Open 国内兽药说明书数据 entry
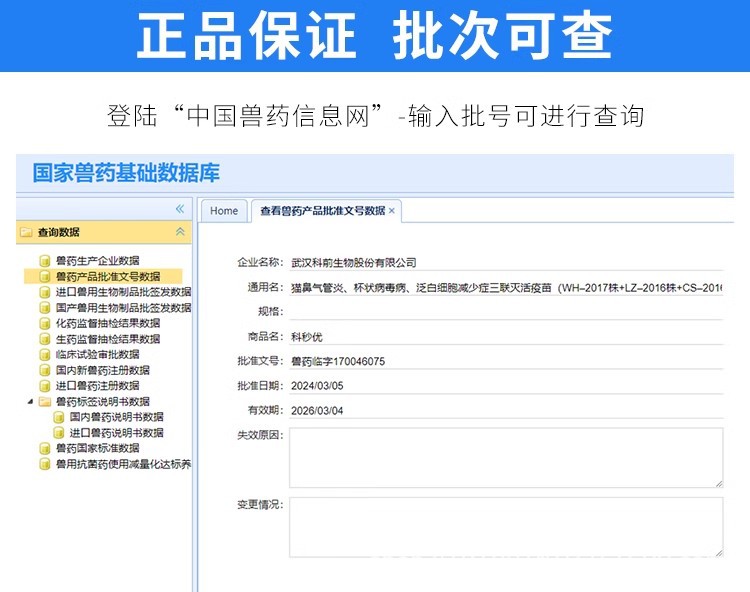 (x=117, y=417)
